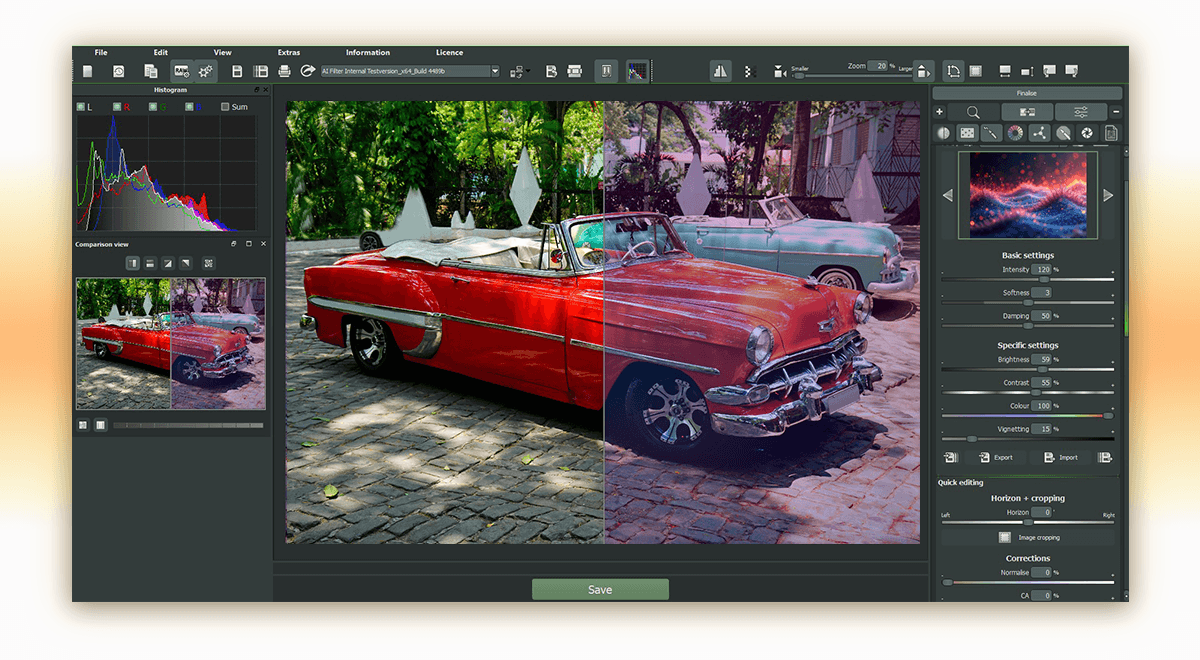Open the Extras menu
This screenshot has height=660, width=1200.
point(289,52)
